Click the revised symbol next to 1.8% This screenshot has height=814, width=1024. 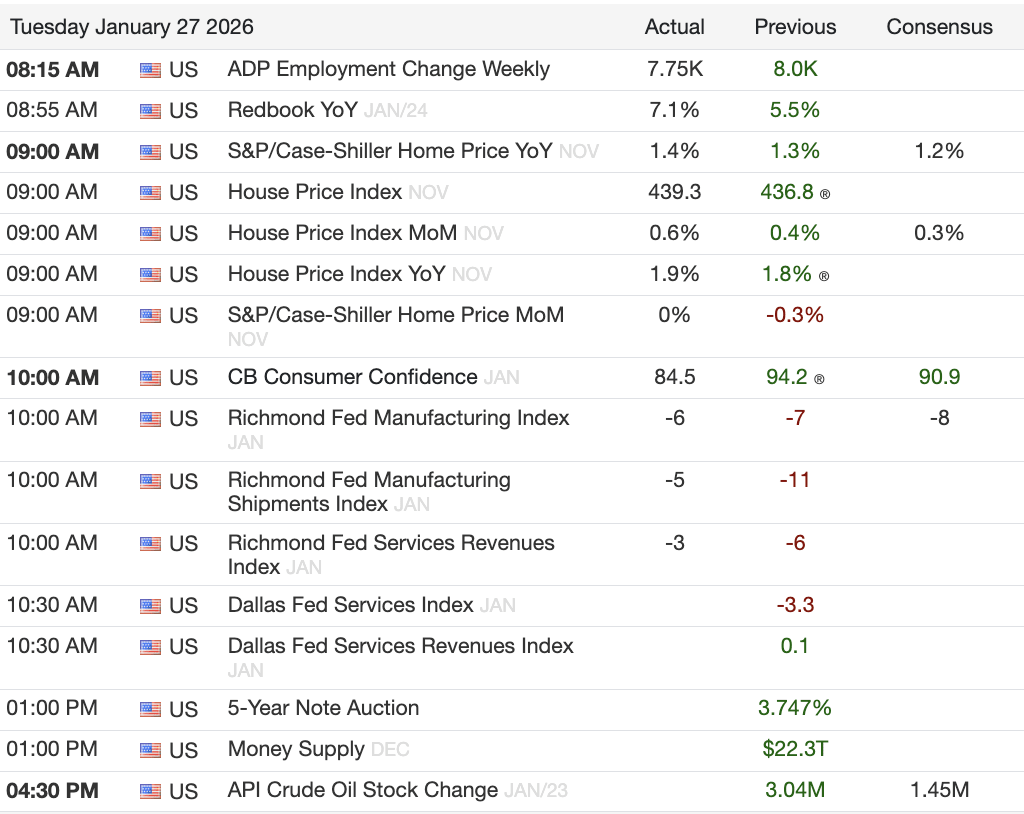pos(824,276)
